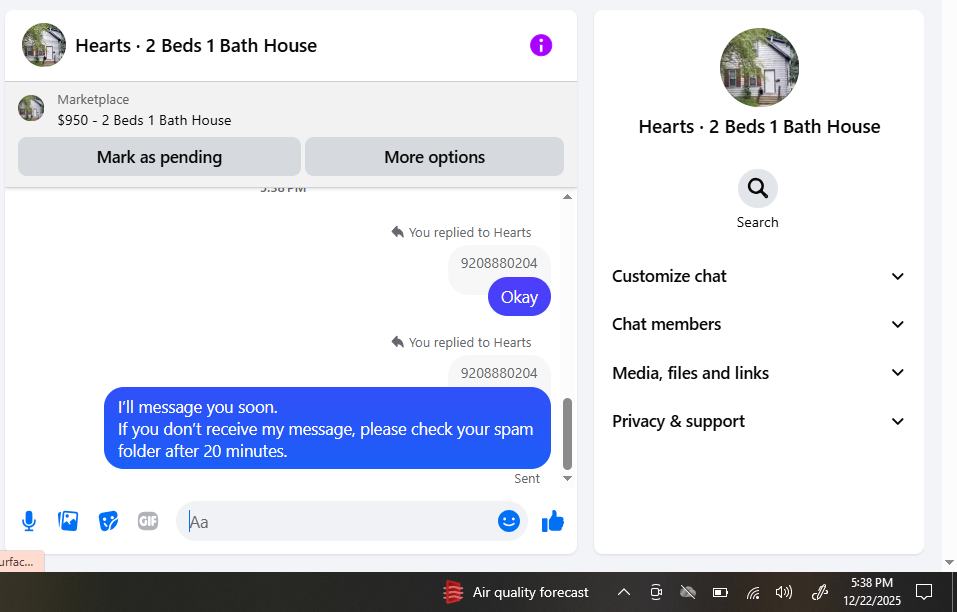Viewport: 957px width, 612px height.
Task: Open the volume speaker tray icon
Action: point(784,592)
